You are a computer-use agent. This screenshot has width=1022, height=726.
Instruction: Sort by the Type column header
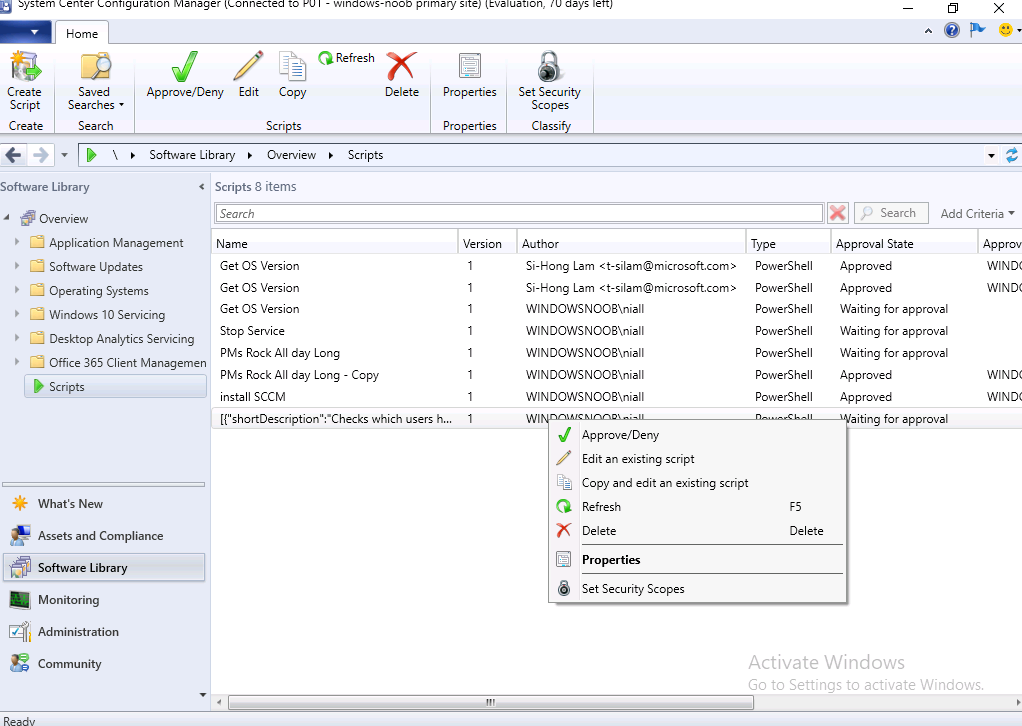789,244
